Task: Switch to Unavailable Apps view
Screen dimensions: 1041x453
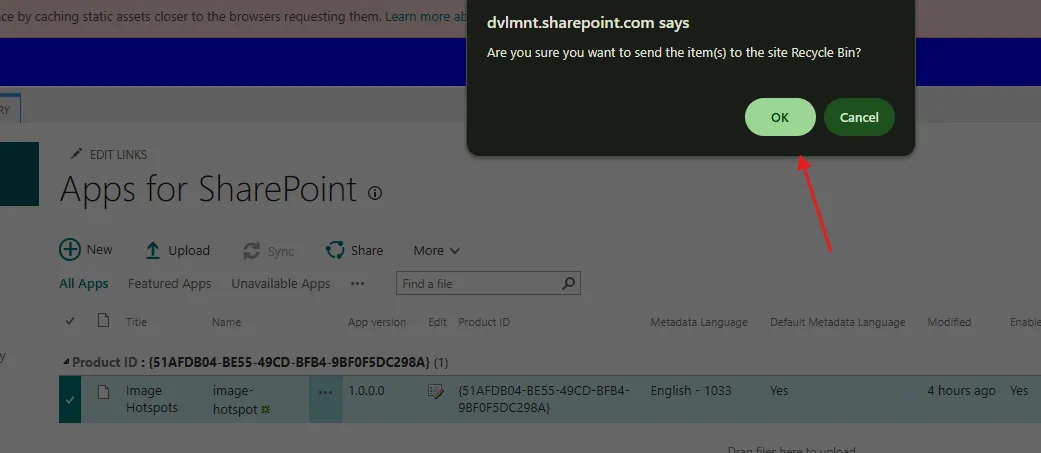Action: (x=280, y=284)
